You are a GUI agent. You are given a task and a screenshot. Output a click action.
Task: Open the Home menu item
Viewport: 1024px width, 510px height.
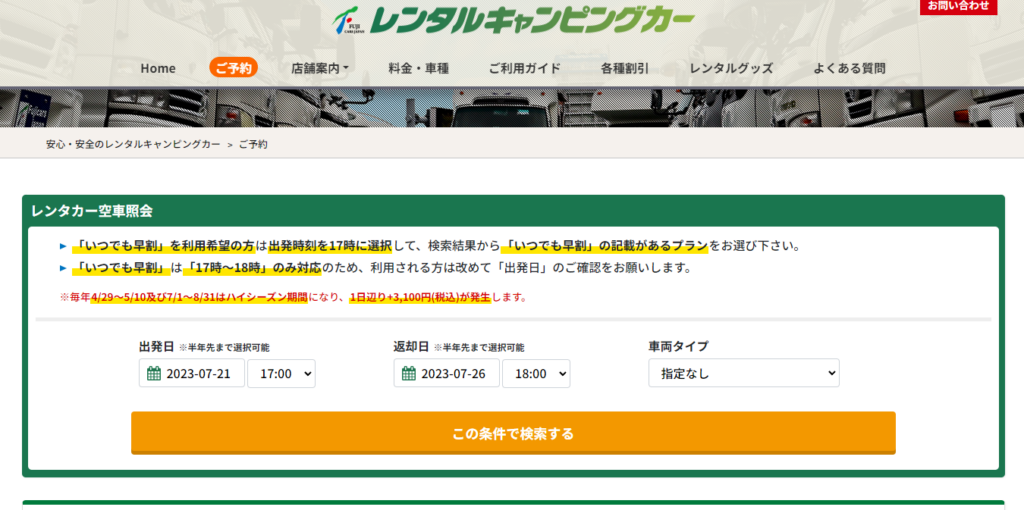click(x=158, y=68)
